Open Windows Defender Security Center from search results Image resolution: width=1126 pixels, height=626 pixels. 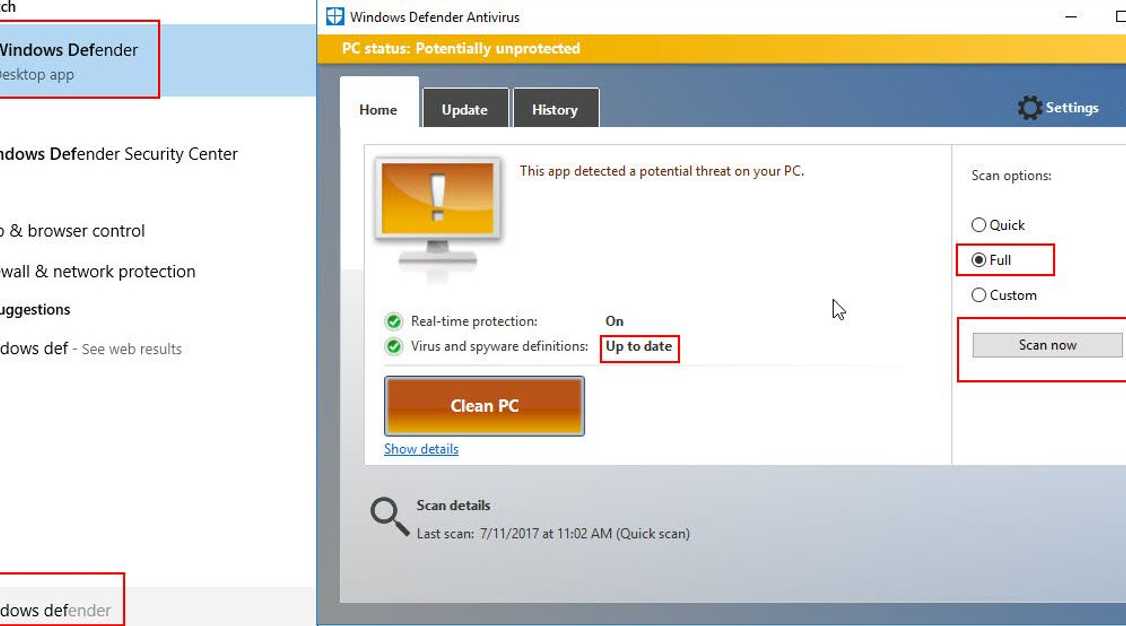pyautogui.click(x=119, y=153)
